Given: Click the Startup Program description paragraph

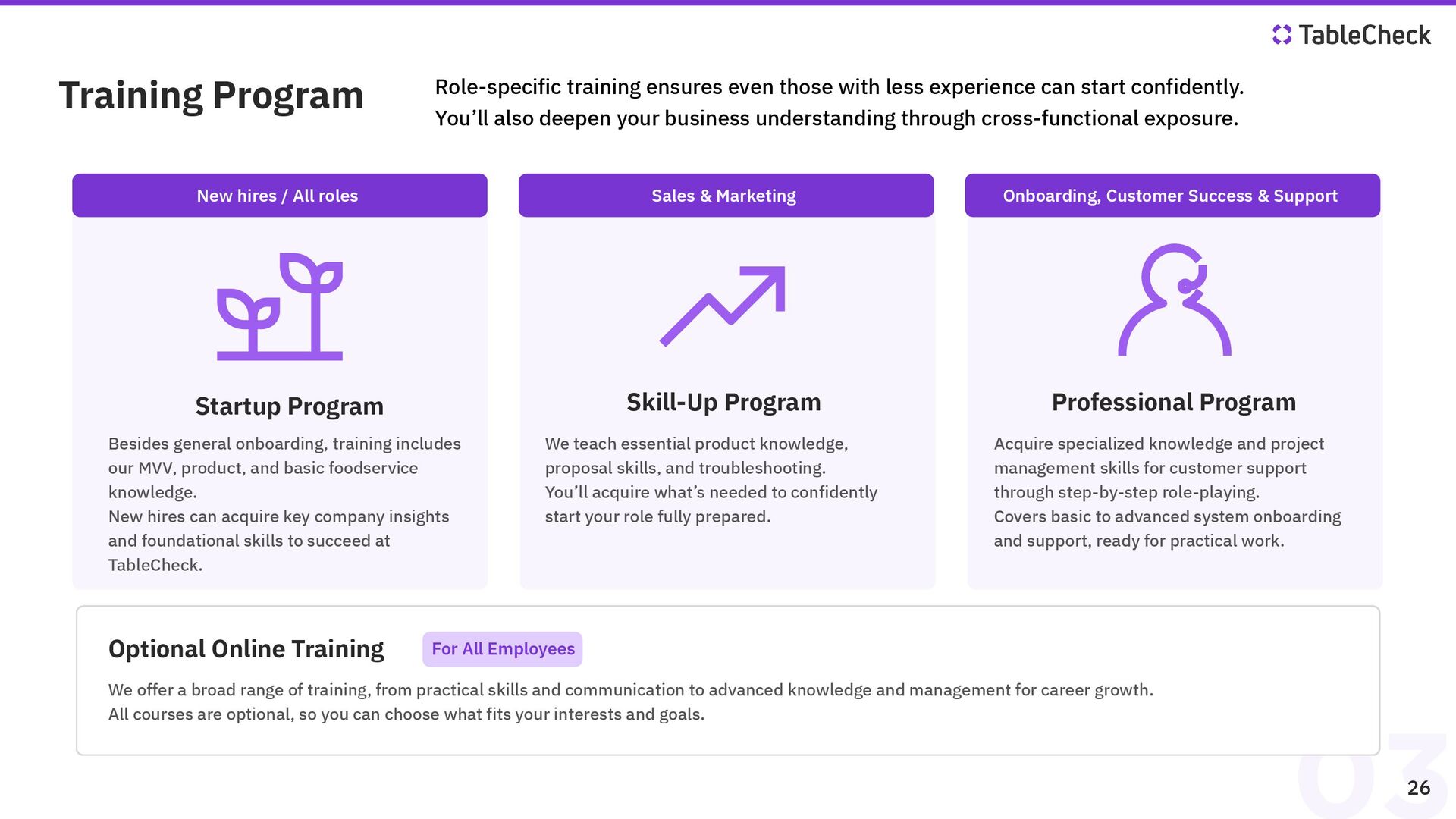Looking at the screenshot, I should 284,504.
